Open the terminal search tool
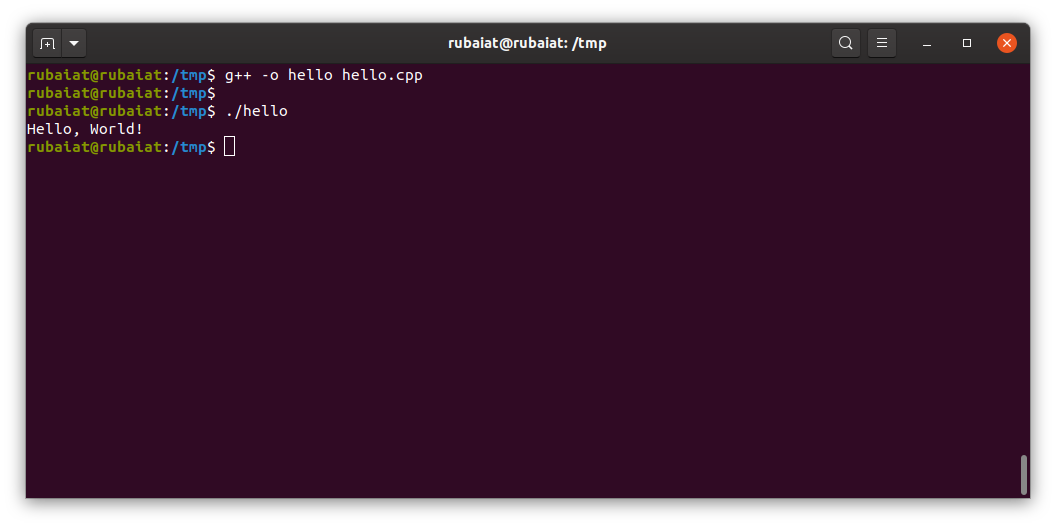1056x527 pixels. pos(846,43)
